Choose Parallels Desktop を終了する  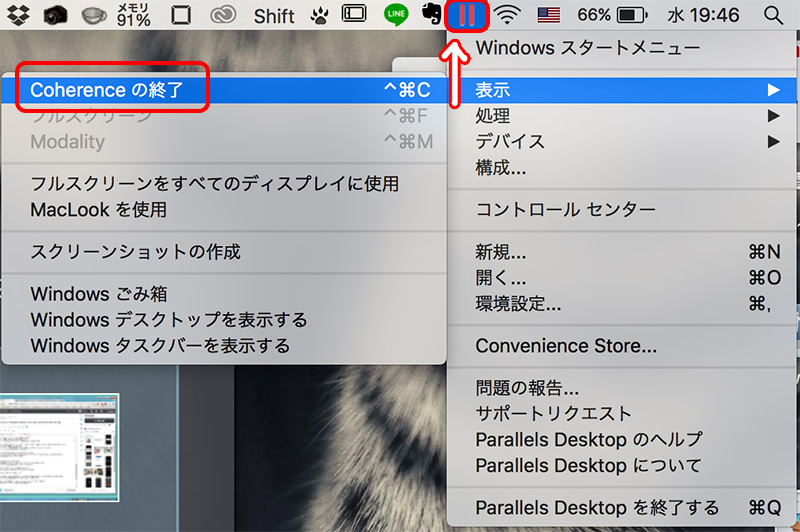click(x=622, y=508)
